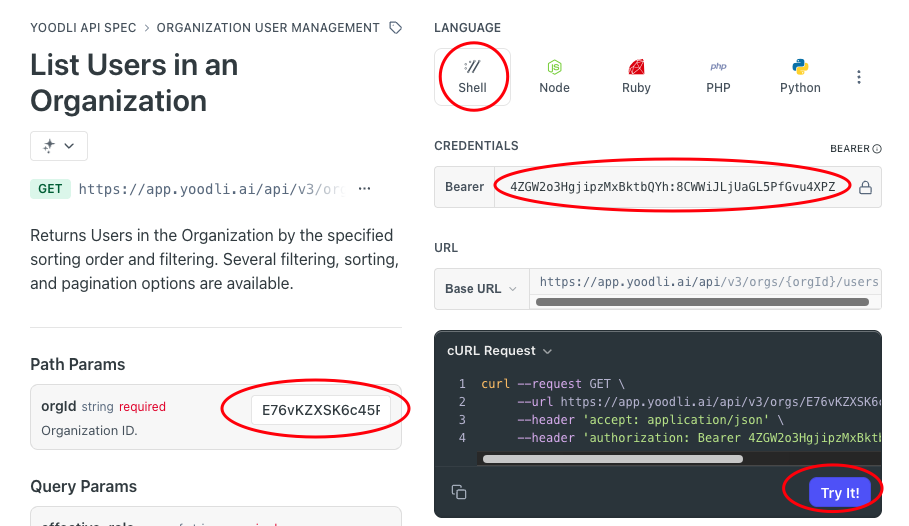Select the Ruby language option

636,77
